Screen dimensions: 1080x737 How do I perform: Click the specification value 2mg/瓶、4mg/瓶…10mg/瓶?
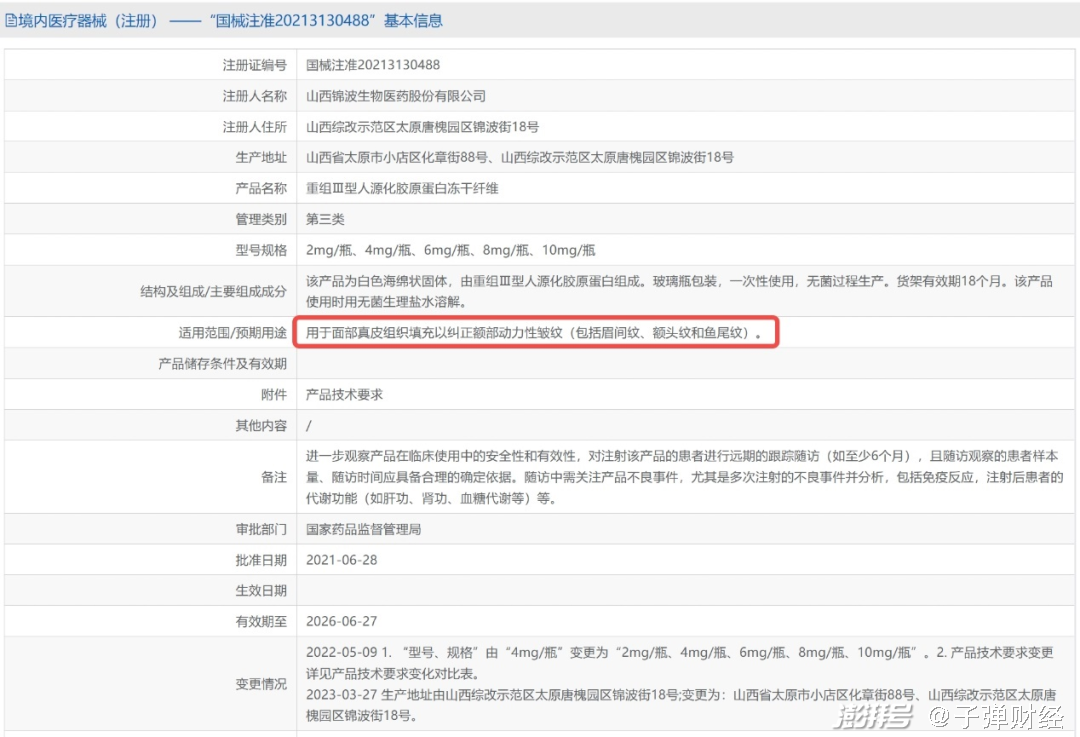coord(450,250)
